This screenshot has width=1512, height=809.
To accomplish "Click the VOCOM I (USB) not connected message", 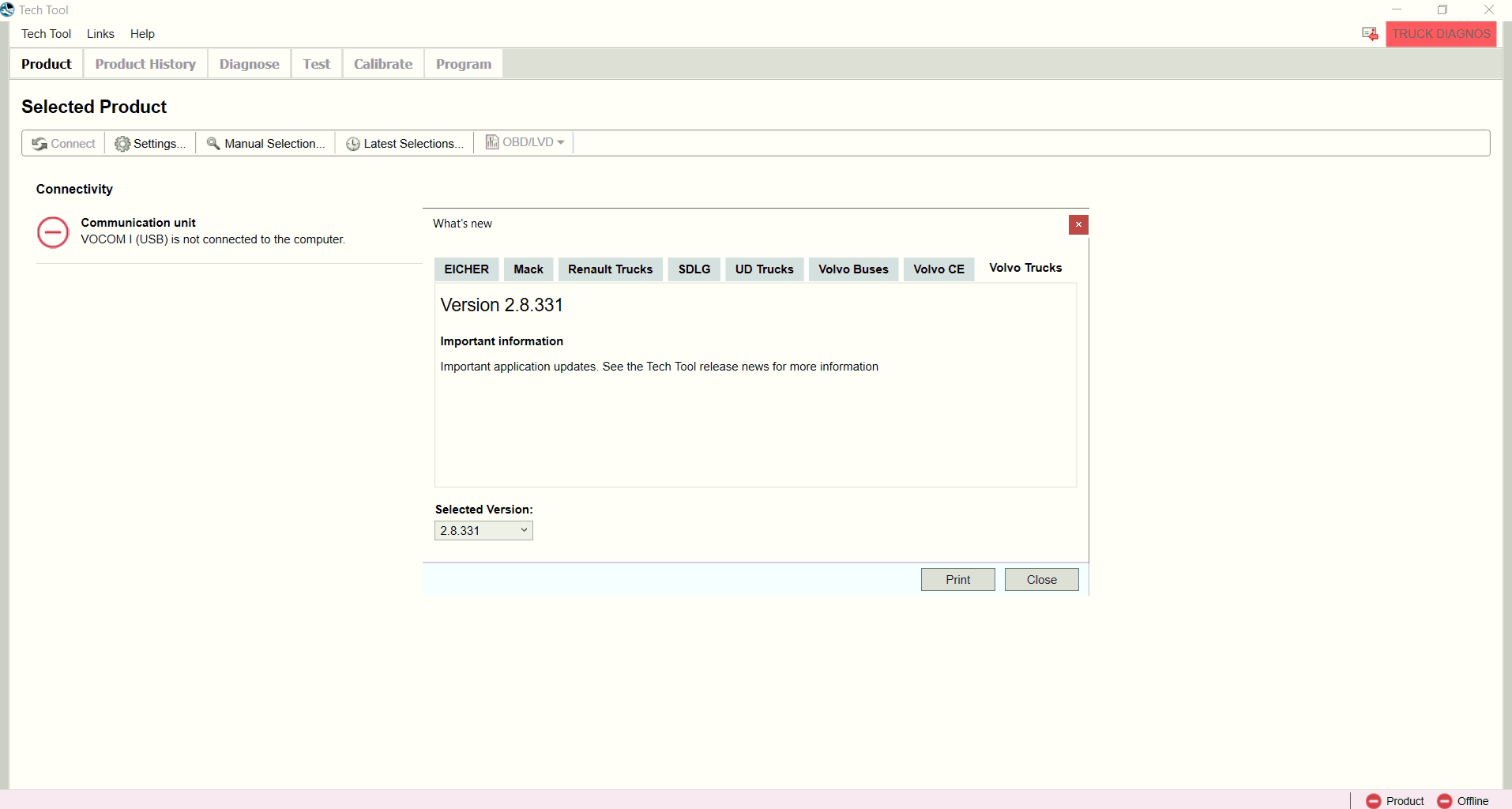I will point(213,239).
